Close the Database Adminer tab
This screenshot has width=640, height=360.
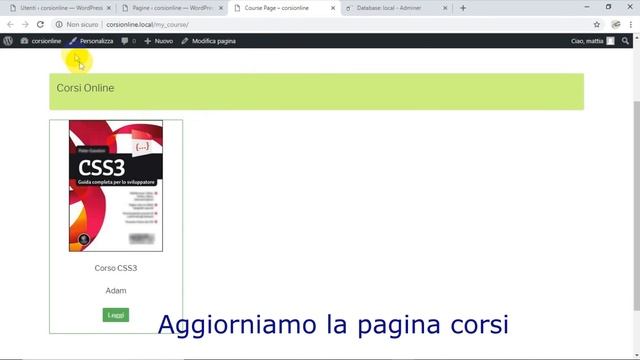[445, 8]
